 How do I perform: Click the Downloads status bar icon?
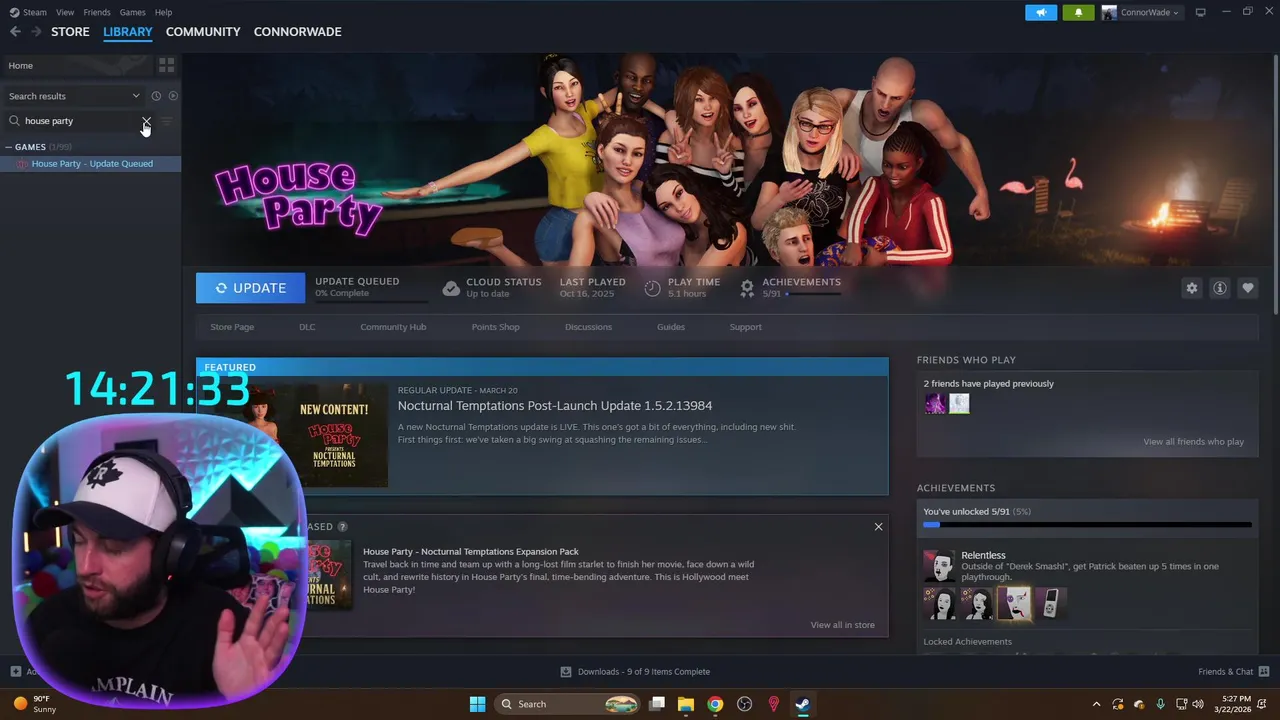click(x=566, y=672)
